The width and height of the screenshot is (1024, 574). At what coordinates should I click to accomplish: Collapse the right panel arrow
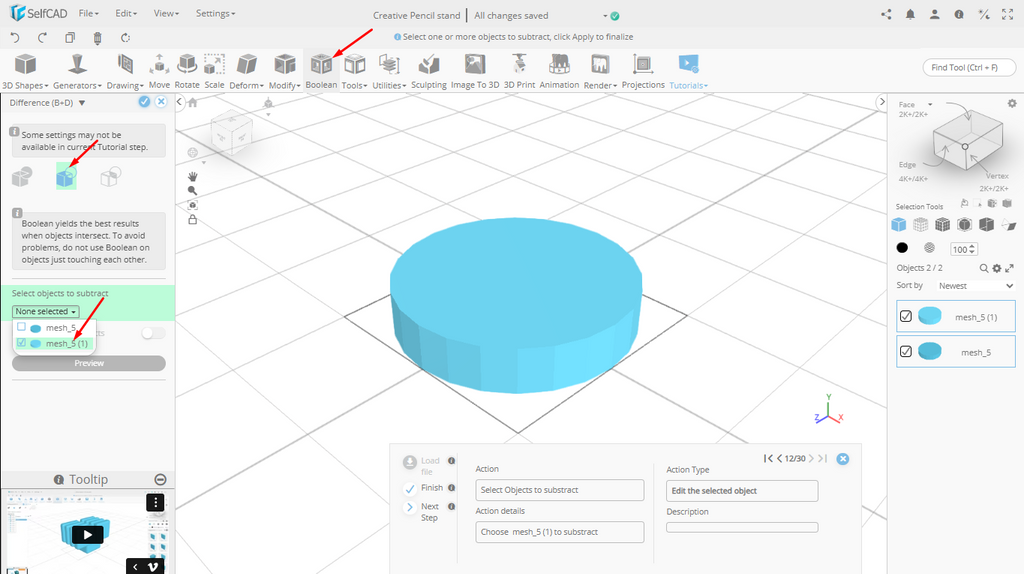pyautogui.click(x=882, y=102)
